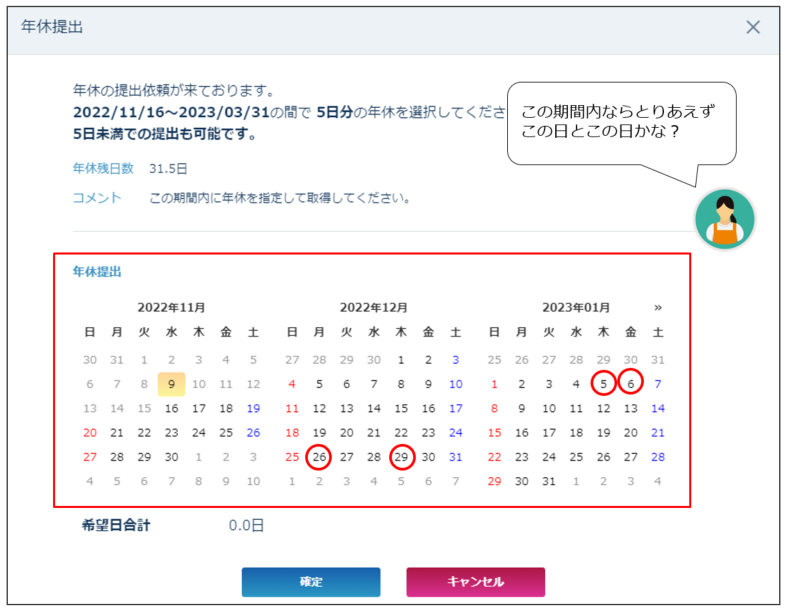Close the 年休提出 dialog with the X
This screenshot has width=789, height=612.
(753, 27)
